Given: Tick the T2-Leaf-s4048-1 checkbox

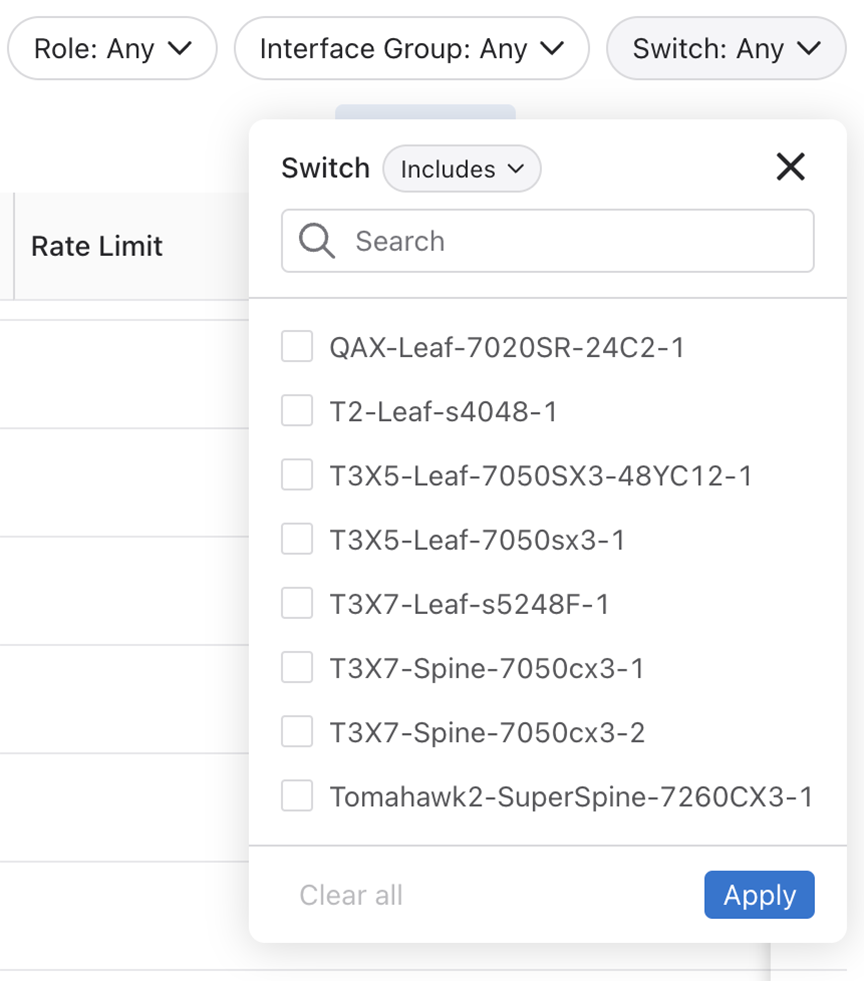Looking at the screenshot, I should click(297, 411).
